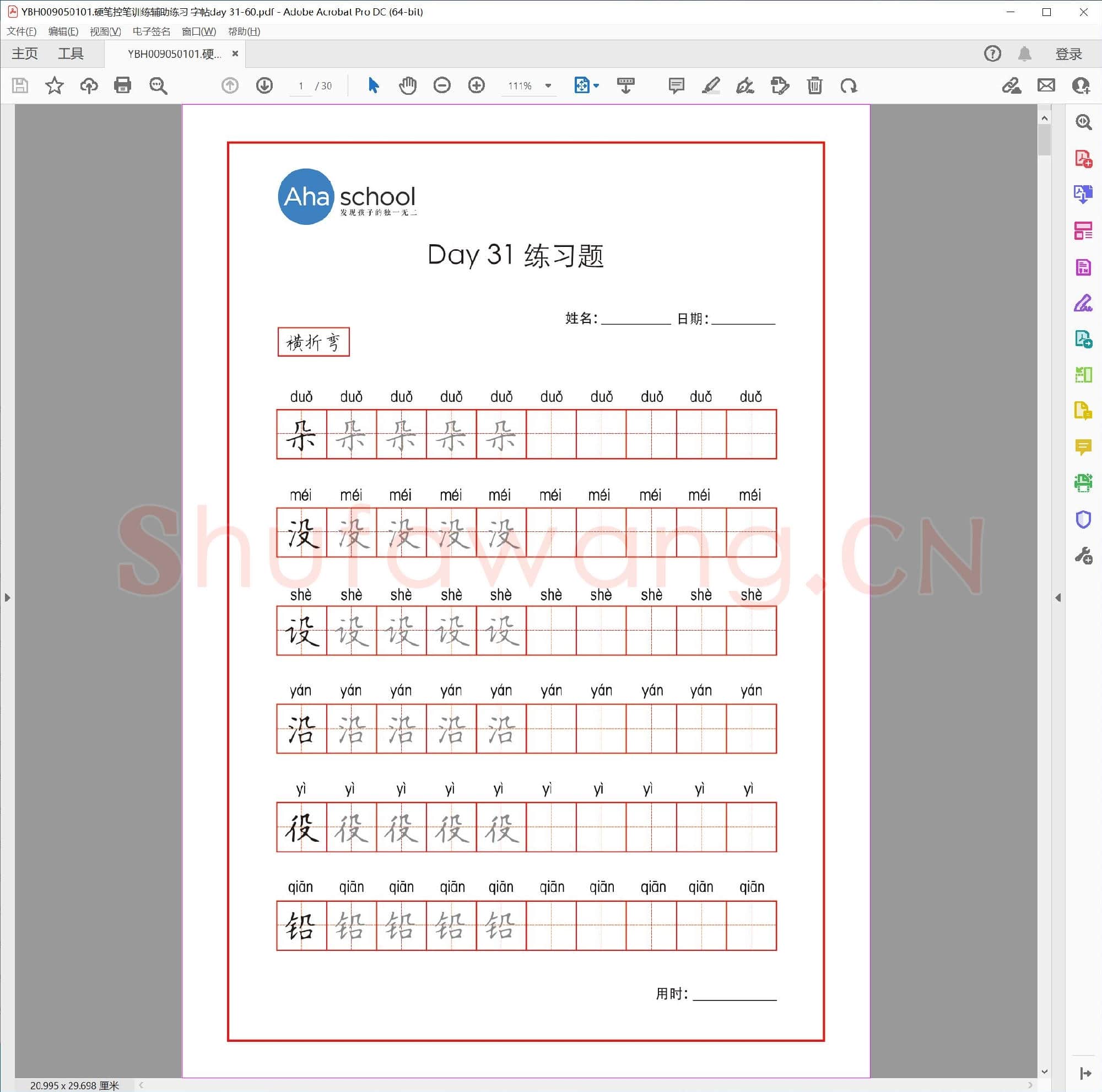Click the 登录 sign-in button
The height and width of the screenshot is (1092, 1102).
pos(1068,53)
